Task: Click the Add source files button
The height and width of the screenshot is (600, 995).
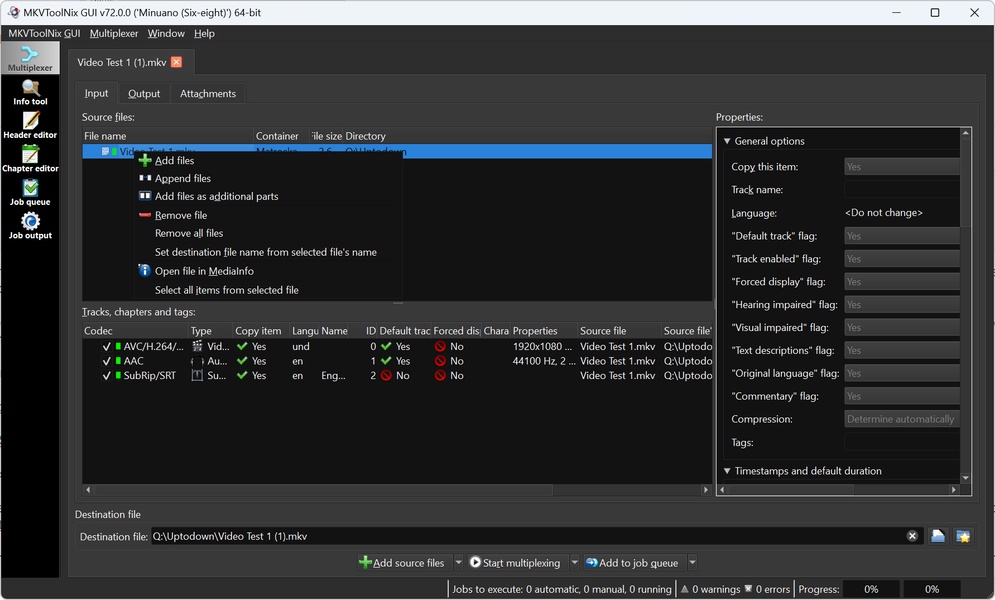Action: tap(402, 562)
